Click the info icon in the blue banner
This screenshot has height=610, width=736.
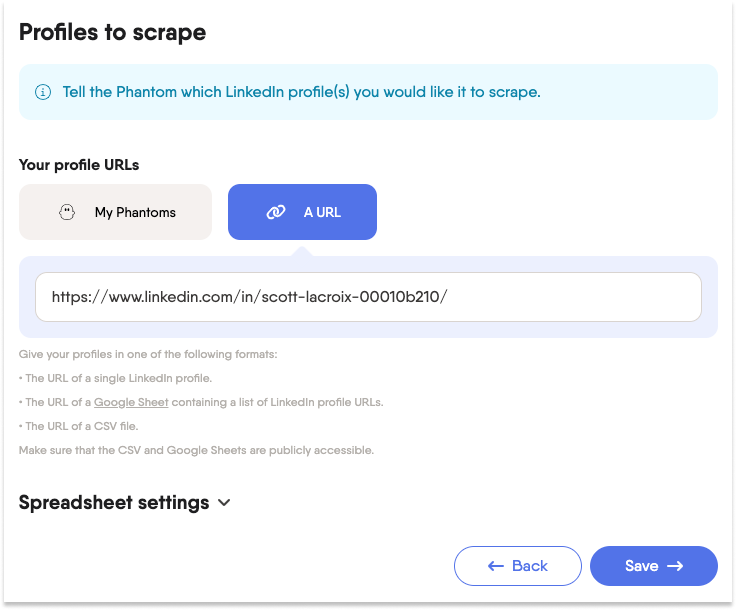43,92
